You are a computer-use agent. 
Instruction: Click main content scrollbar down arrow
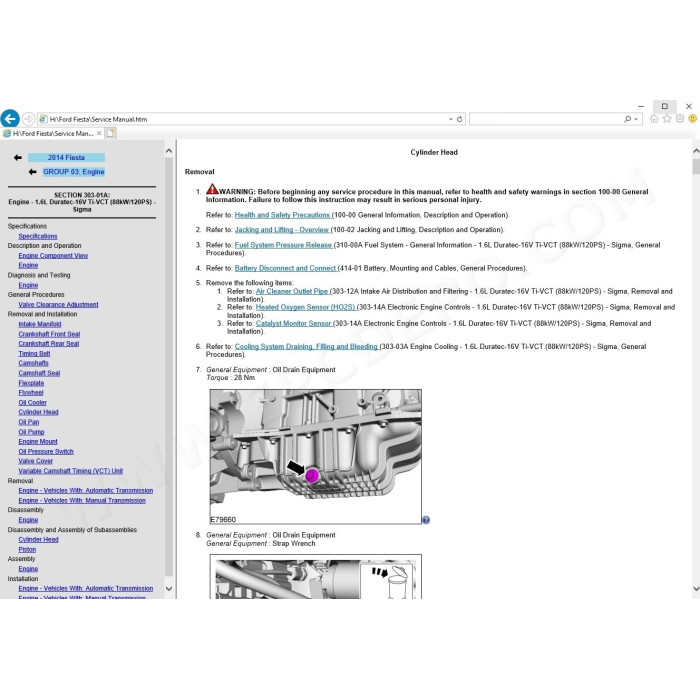(696, 589)
